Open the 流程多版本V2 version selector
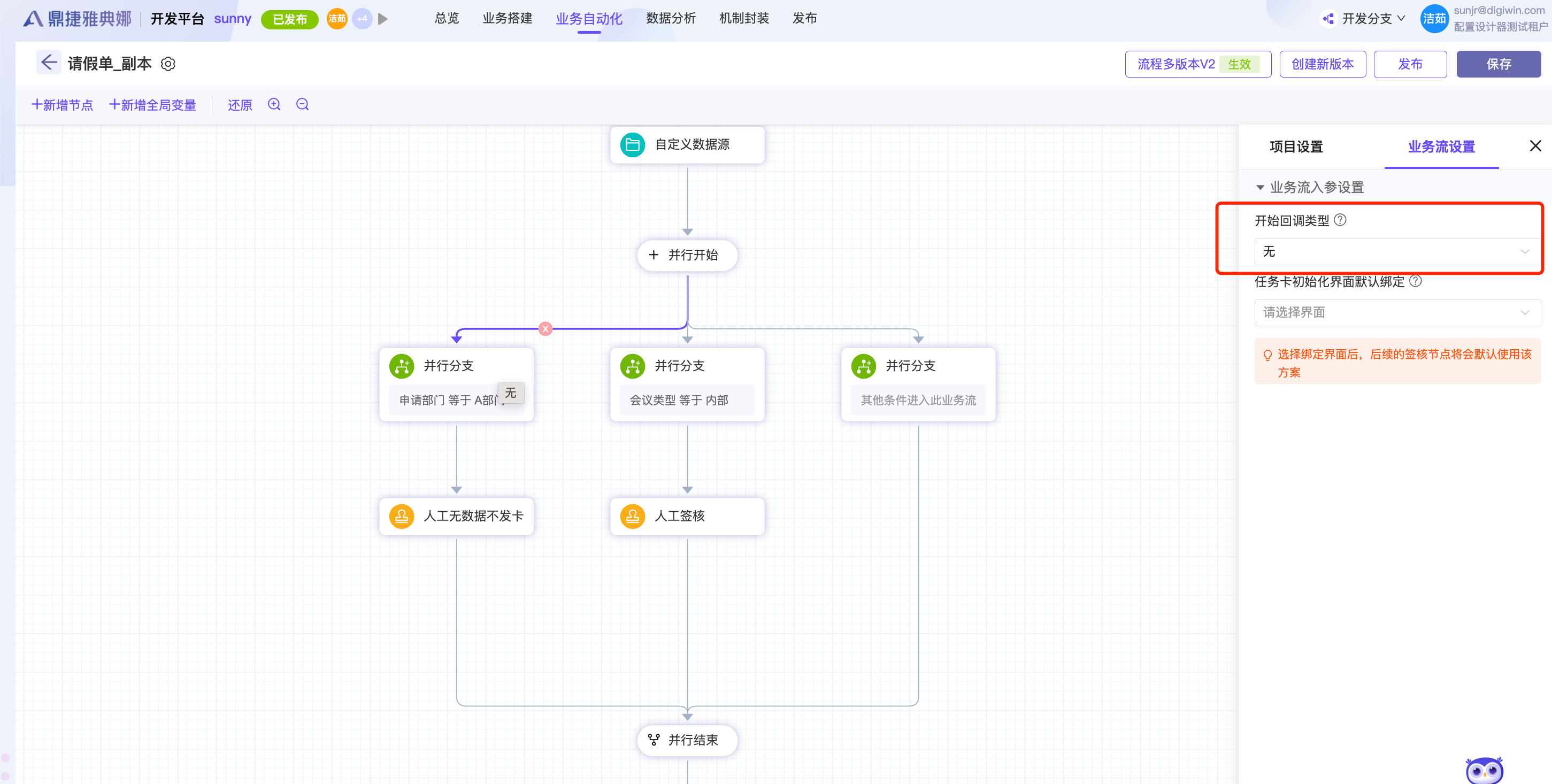Image resolution: width=1552 pixels, height=784 pixels. 1198,64
